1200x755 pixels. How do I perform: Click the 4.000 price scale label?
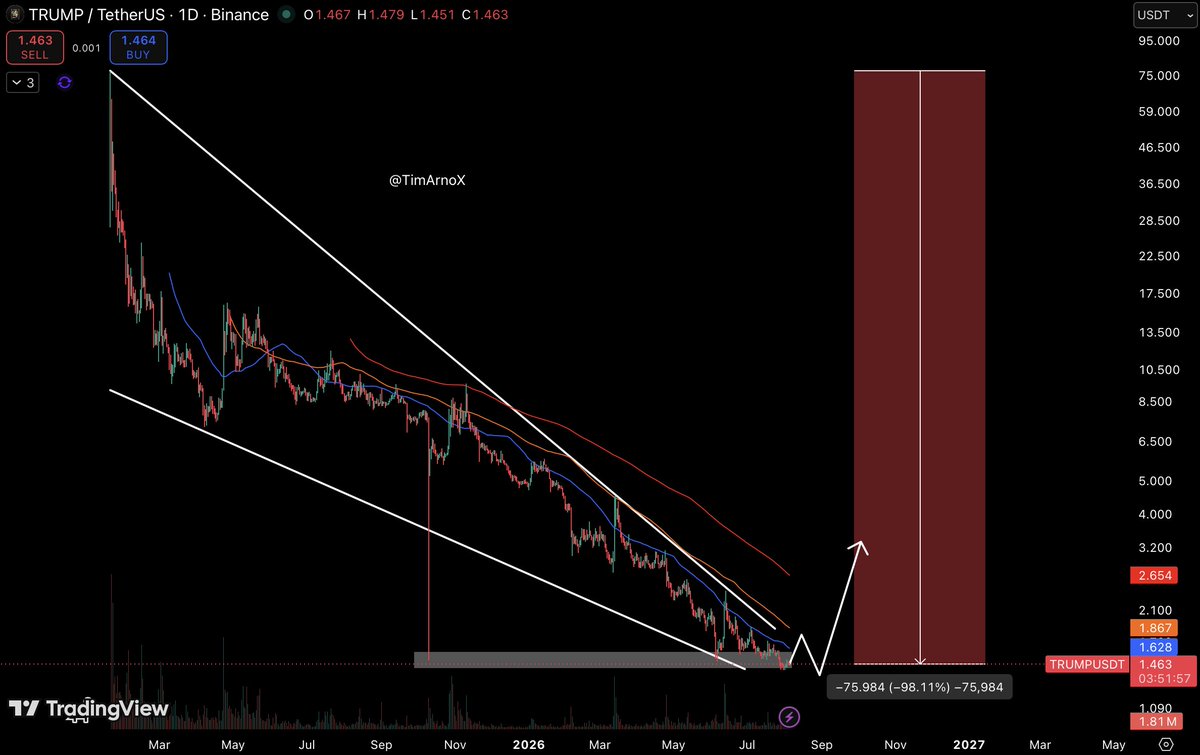pos(1153,515)
